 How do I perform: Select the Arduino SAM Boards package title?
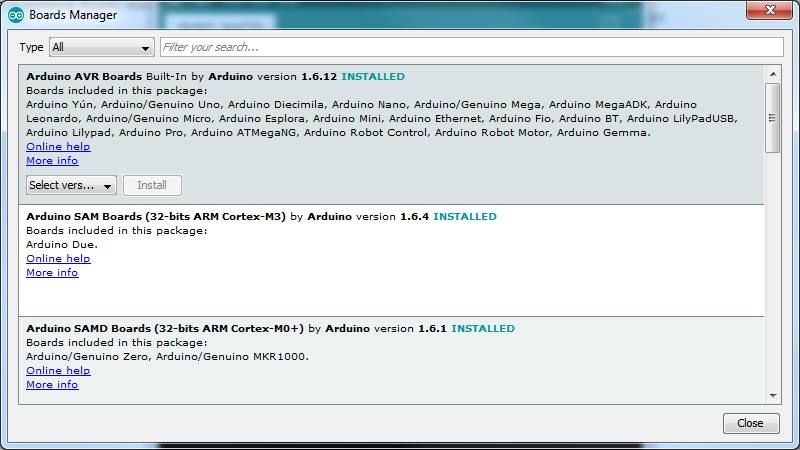(x=156, y=217)
